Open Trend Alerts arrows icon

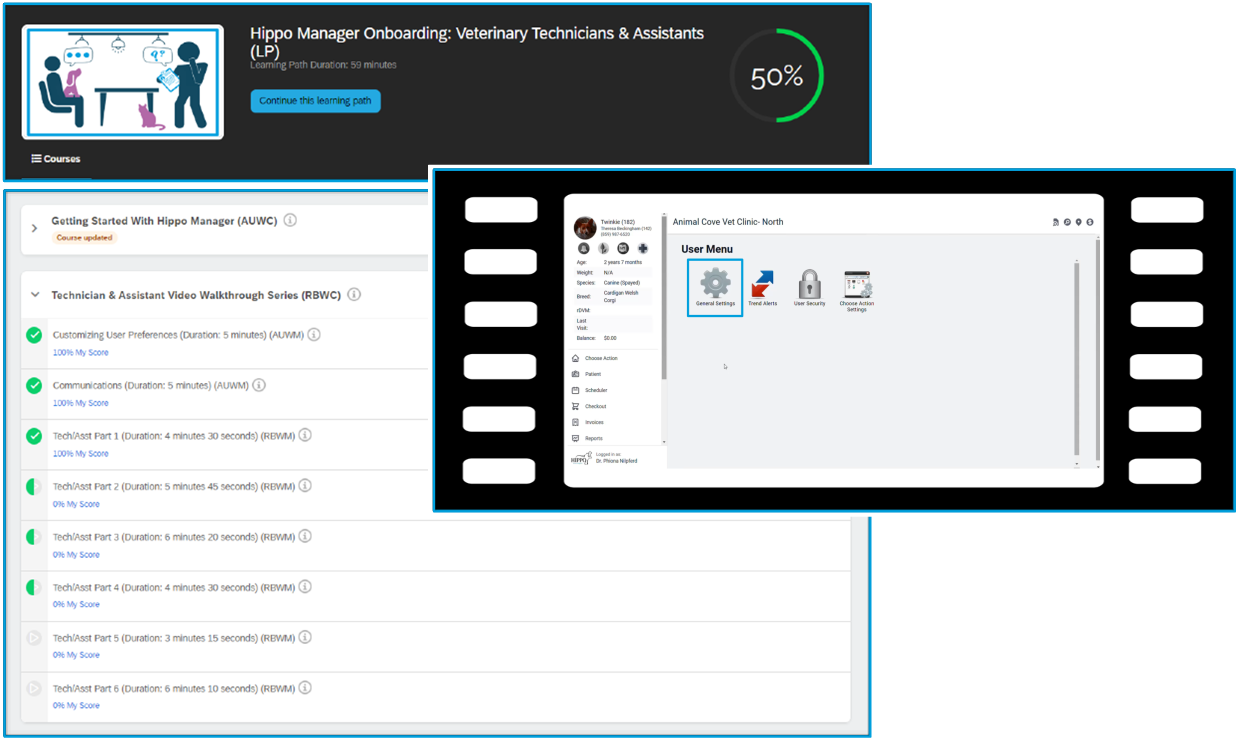[x=763, y=284]
